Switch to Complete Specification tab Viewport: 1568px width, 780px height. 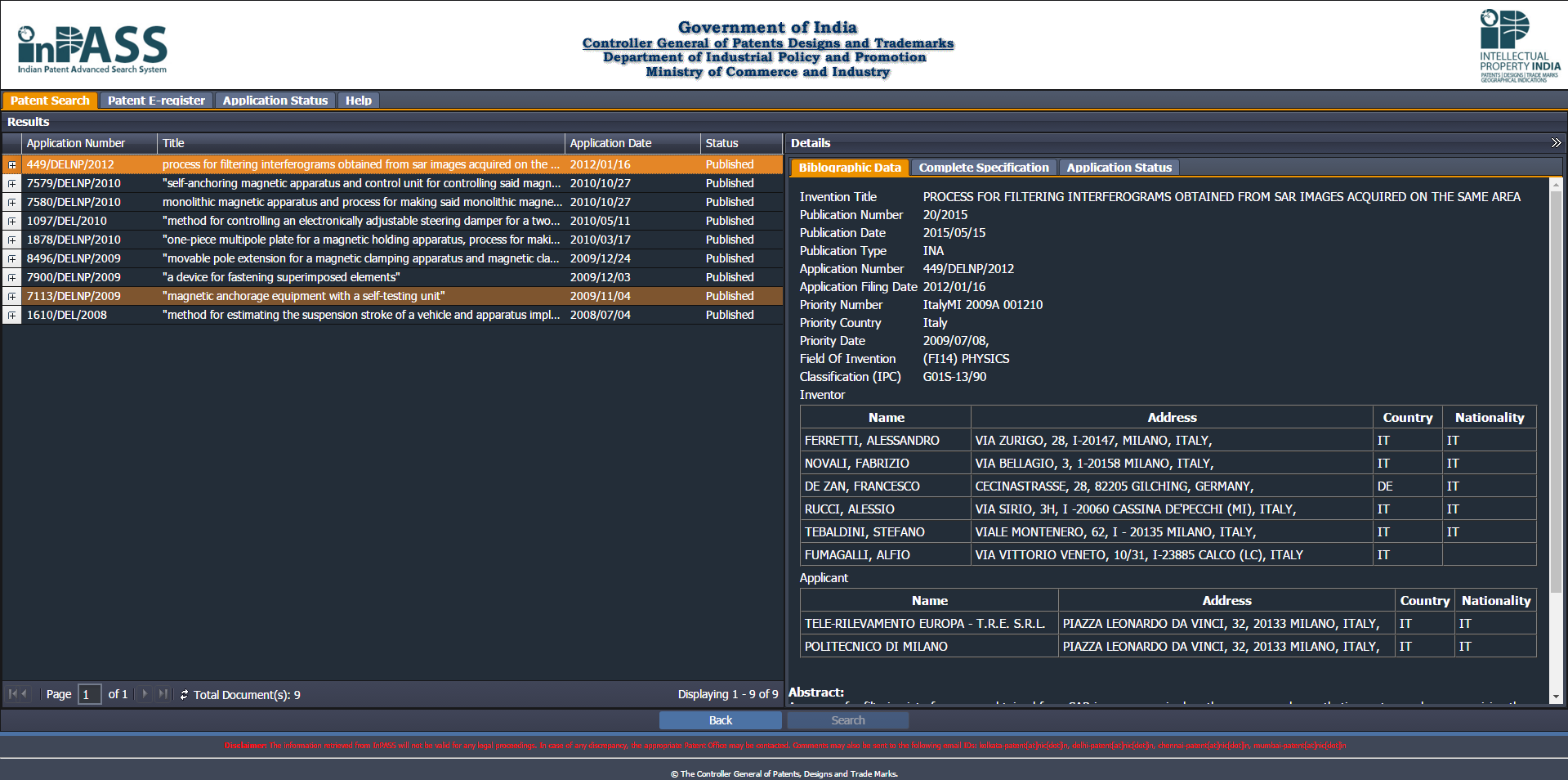(x=983, y=168)
